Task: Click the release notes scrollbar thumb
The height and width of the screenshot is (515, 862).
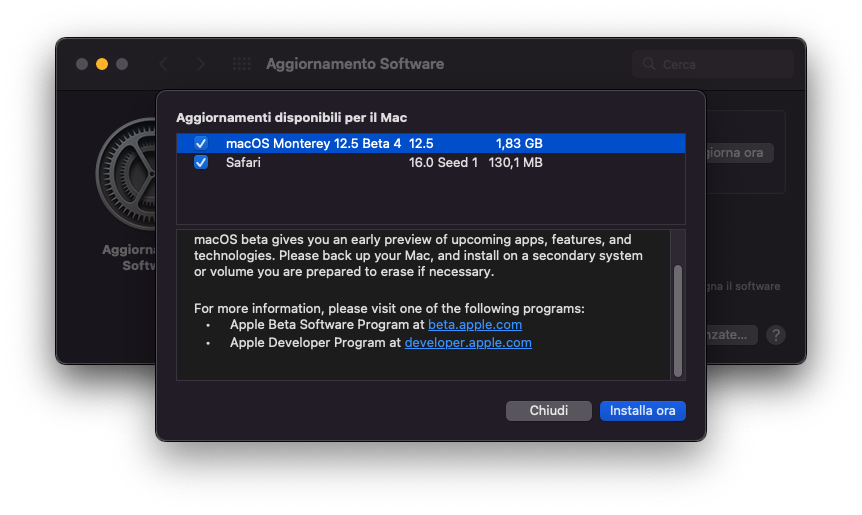Action: coord(678,321)
